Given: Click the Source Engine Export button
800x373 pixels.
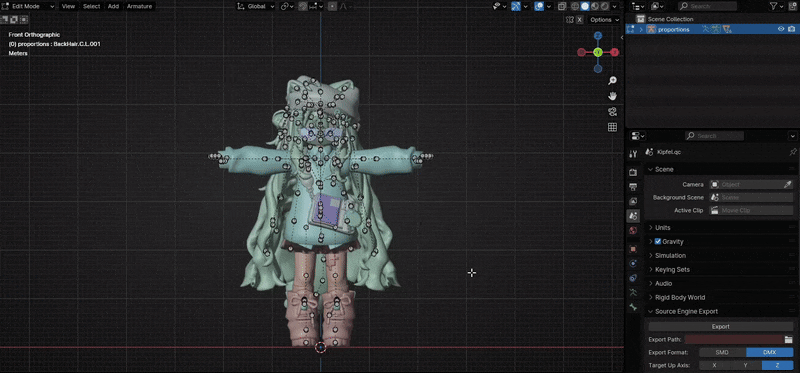Looking at the screenshot, I should [x=720, y=327].
